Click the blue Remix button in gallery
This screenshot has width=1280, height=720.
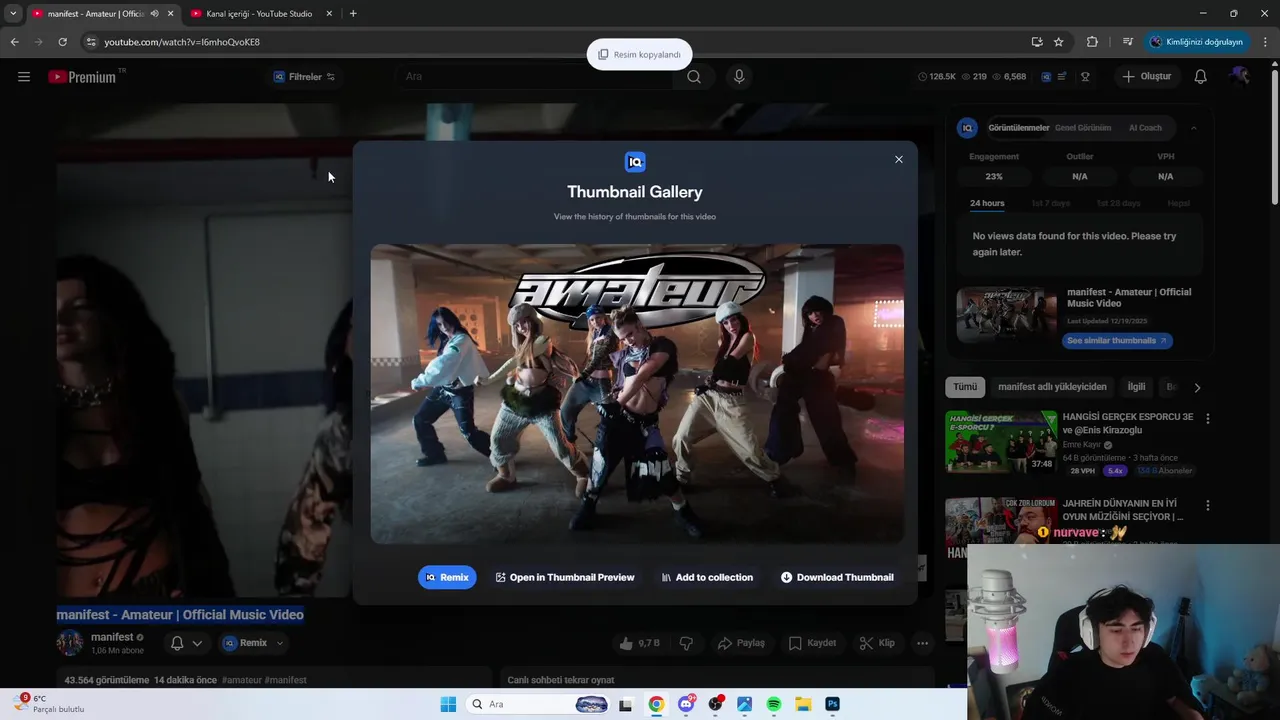[x=447, y=577]
